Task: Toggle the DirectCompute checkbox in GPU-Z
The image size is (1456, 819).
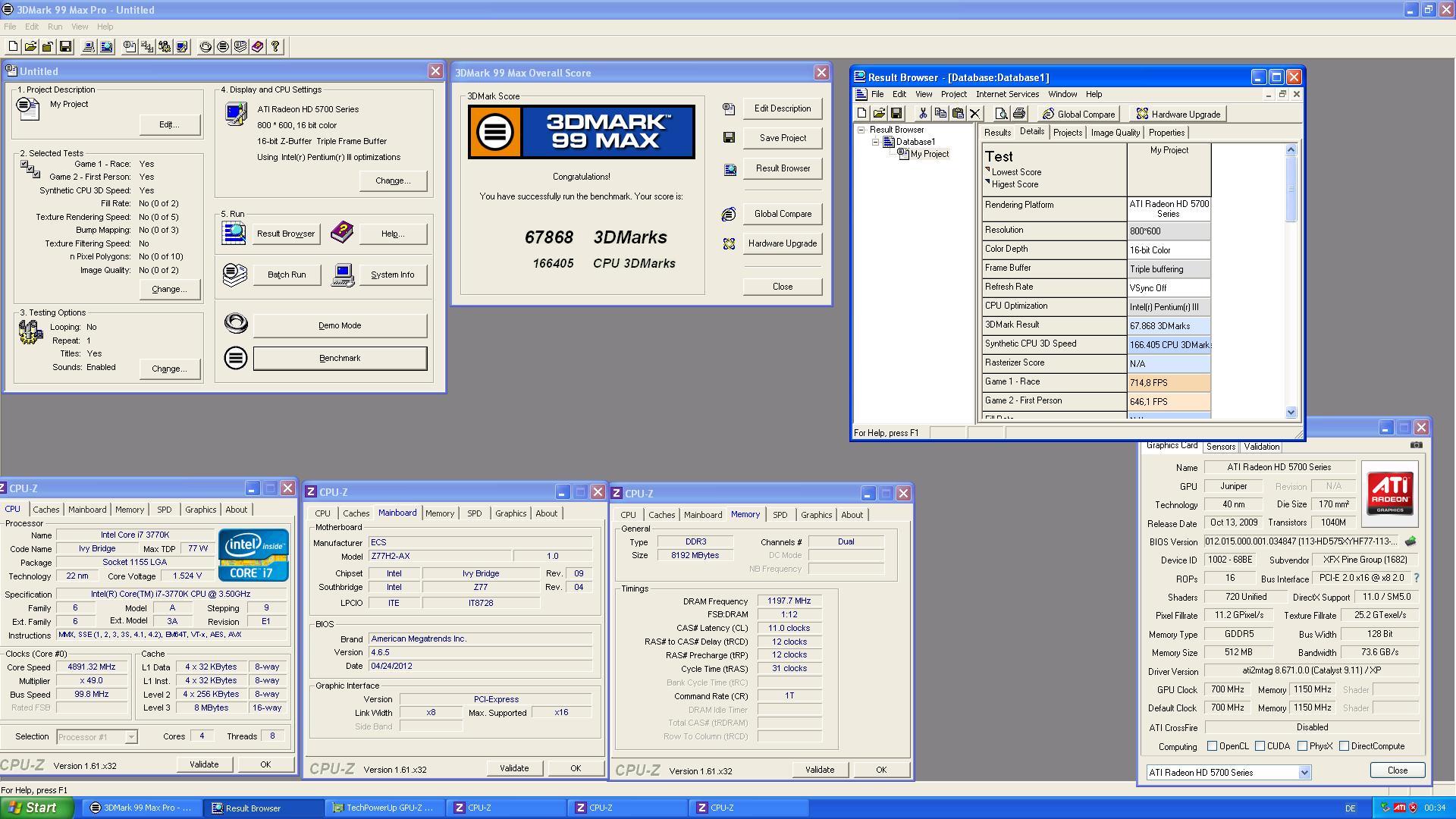Action: [1344, 746]
